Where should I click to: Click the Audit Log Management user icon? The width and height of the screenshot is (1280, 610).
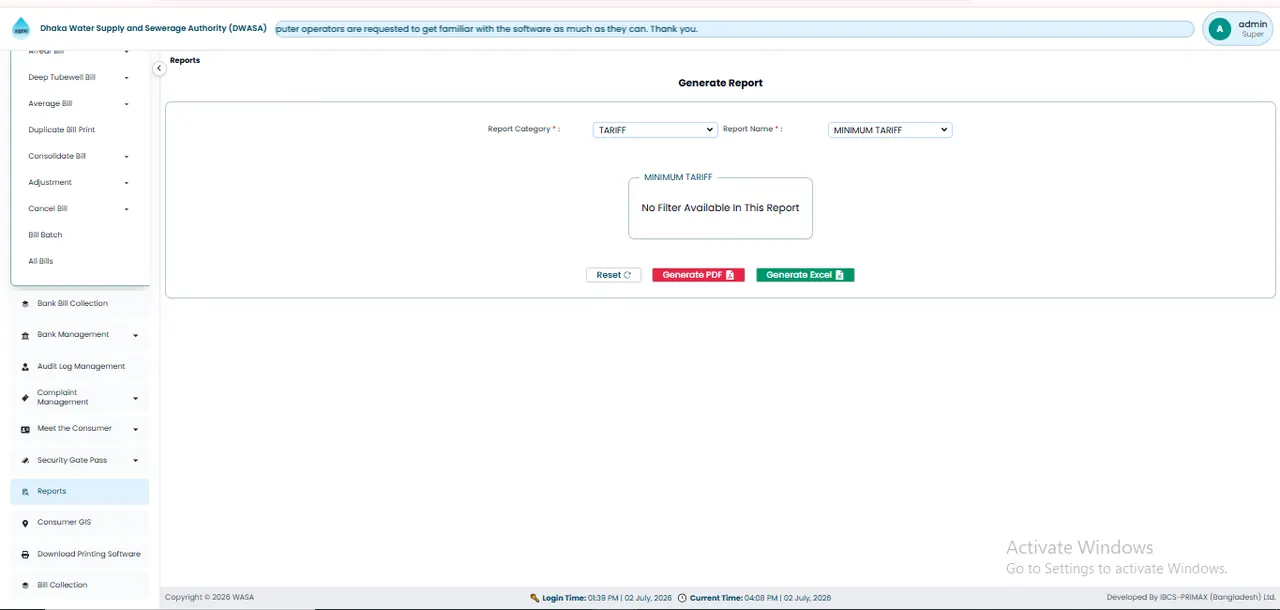[25, 367]
